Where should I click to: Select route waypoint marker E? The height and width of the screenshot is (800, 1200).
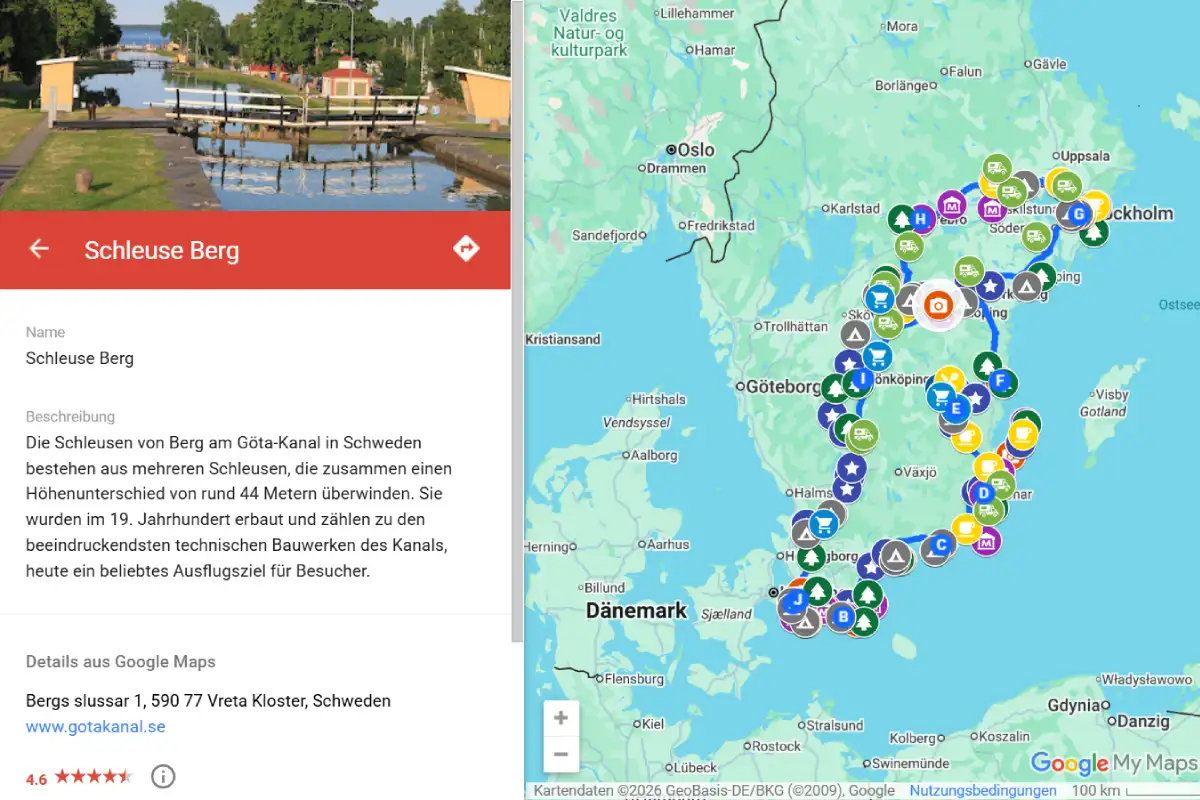point(956,408)
